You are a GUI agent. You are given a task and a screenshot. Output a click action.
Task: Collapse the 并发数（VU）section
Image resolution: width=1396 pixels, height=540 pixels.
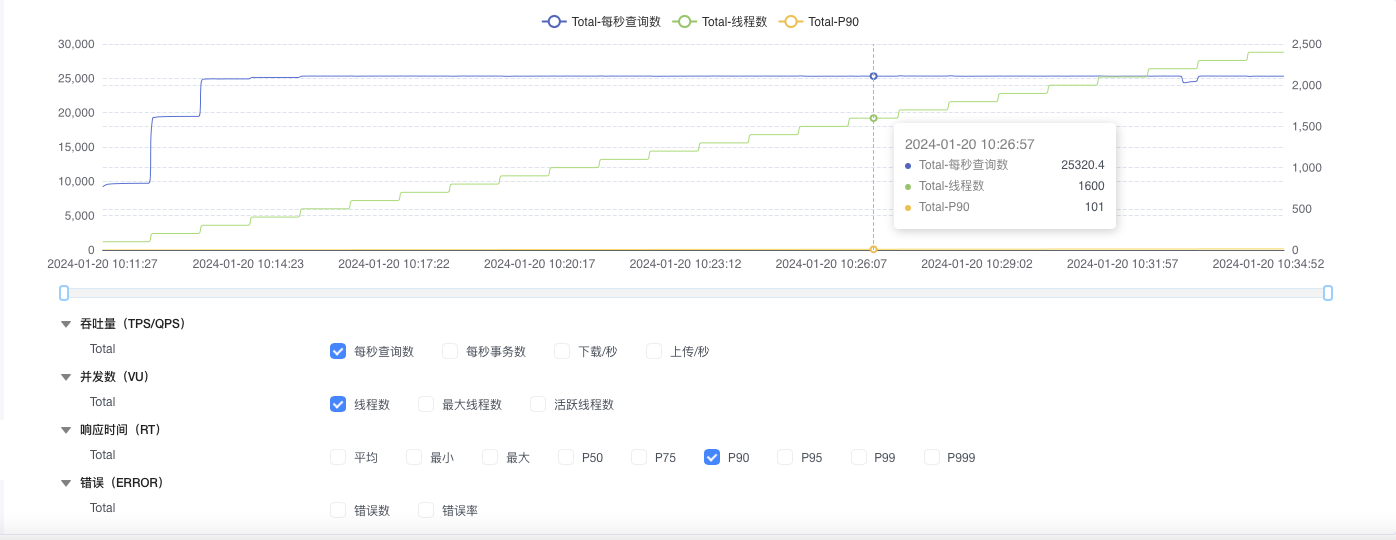pyautogui.click(x=66, y=377)
